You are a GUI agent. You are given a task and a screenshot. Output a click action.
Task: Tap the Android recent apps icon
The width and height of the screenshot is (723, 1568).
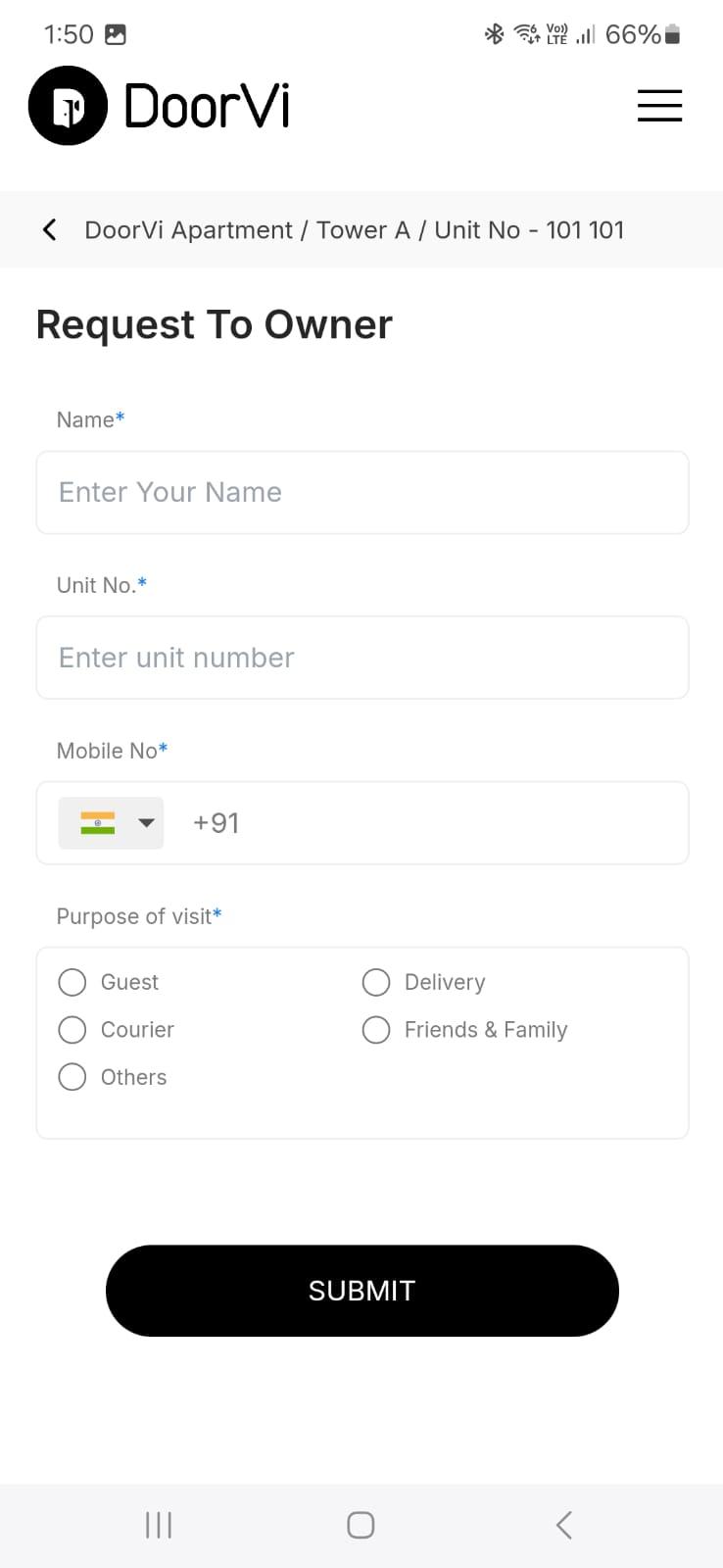coord(159,1525)
